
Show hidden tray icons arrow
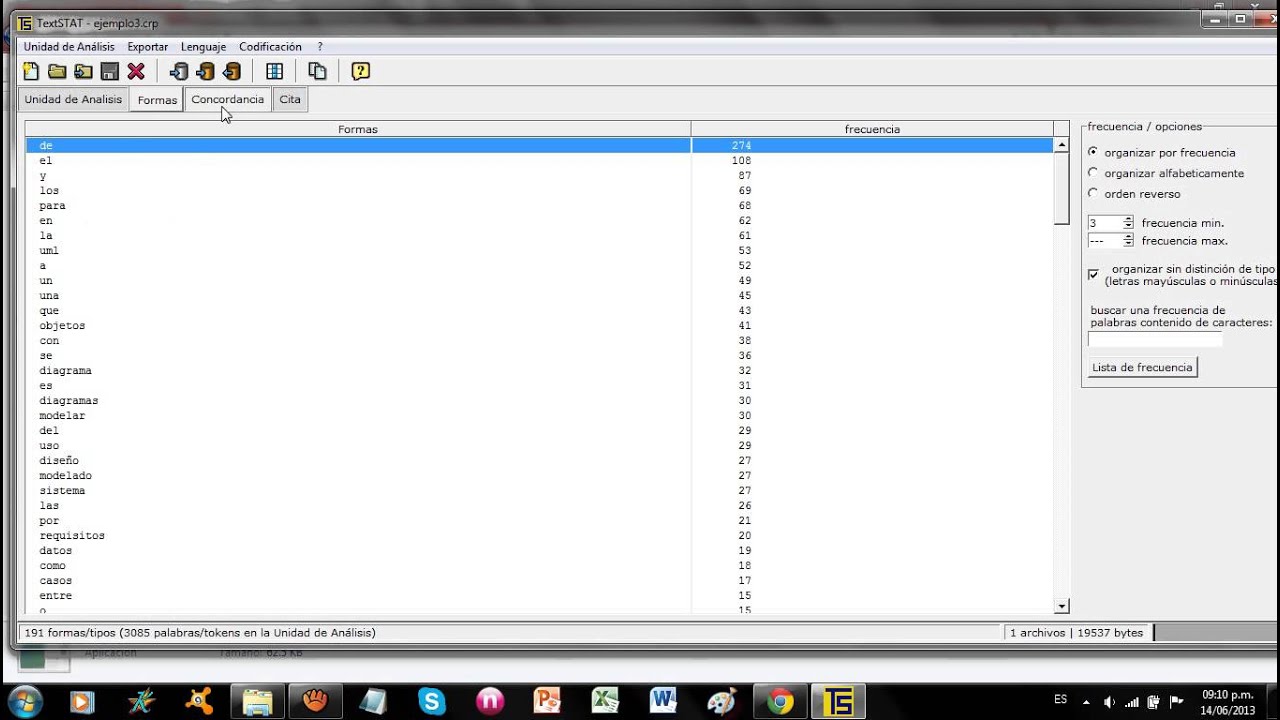(1087, 701)
